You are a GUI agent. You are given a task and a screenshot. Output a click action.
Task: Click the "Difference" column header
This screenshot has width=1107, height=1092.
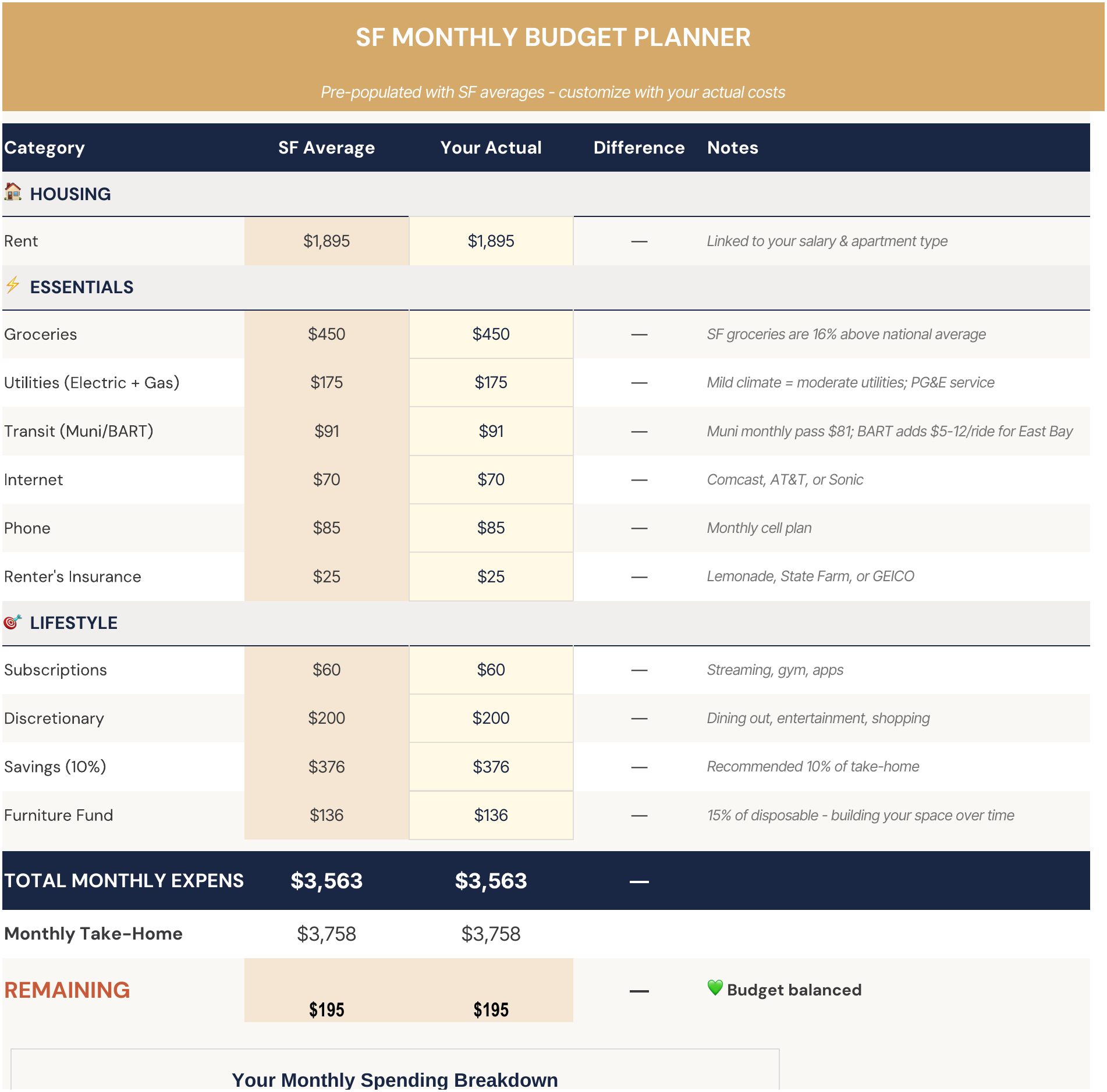pyautogui.click(x=639, y=148)
